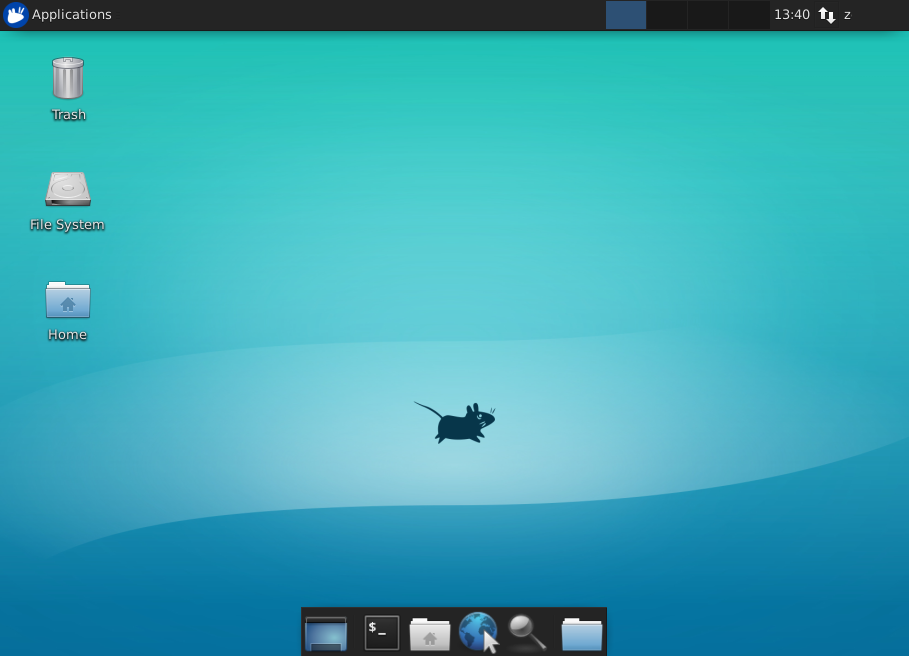Launch the Web Browser globe icon

coord(478,632)
